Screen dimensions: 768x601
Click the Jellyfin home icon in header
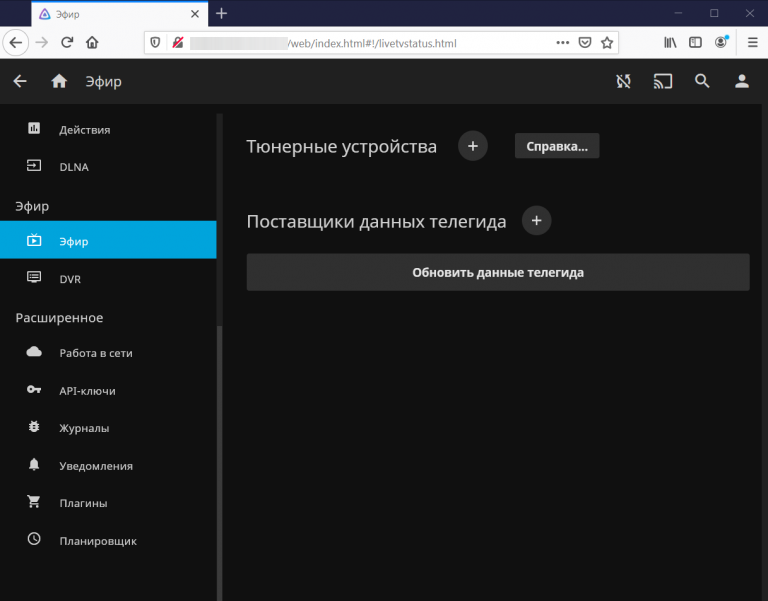(x=59, y=82)
